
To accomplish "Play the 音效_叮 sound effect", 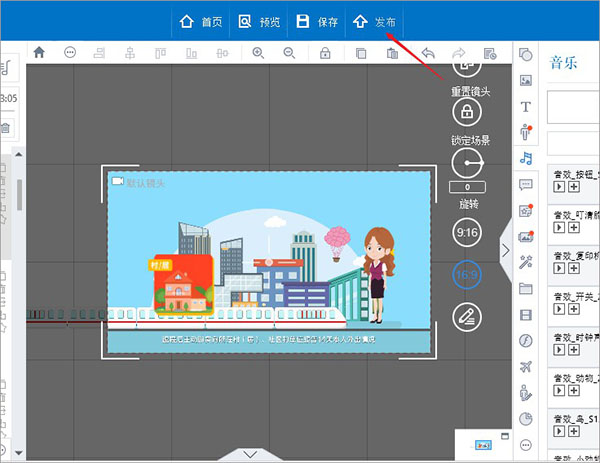I will (x=559, y=228).
